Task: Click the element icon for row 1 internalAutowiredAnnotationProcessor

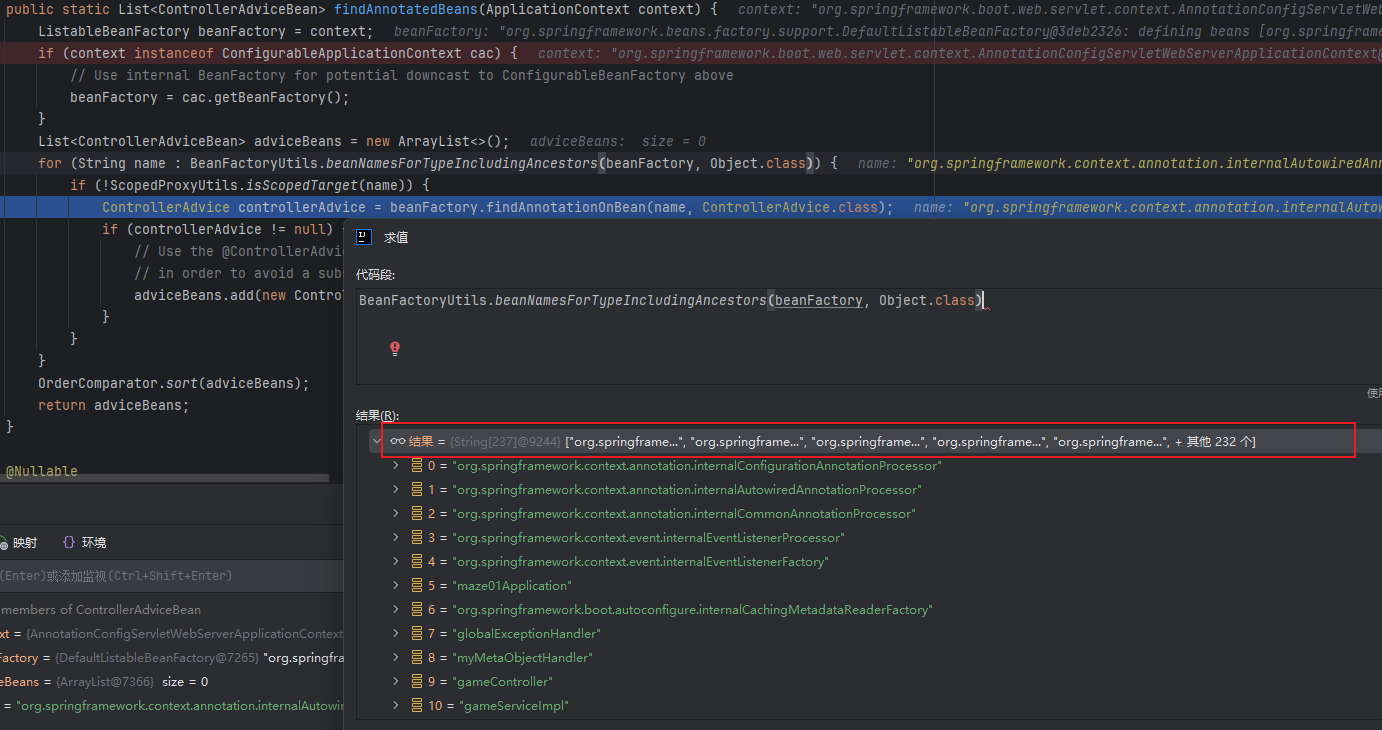Action: (x=417, y=490)
